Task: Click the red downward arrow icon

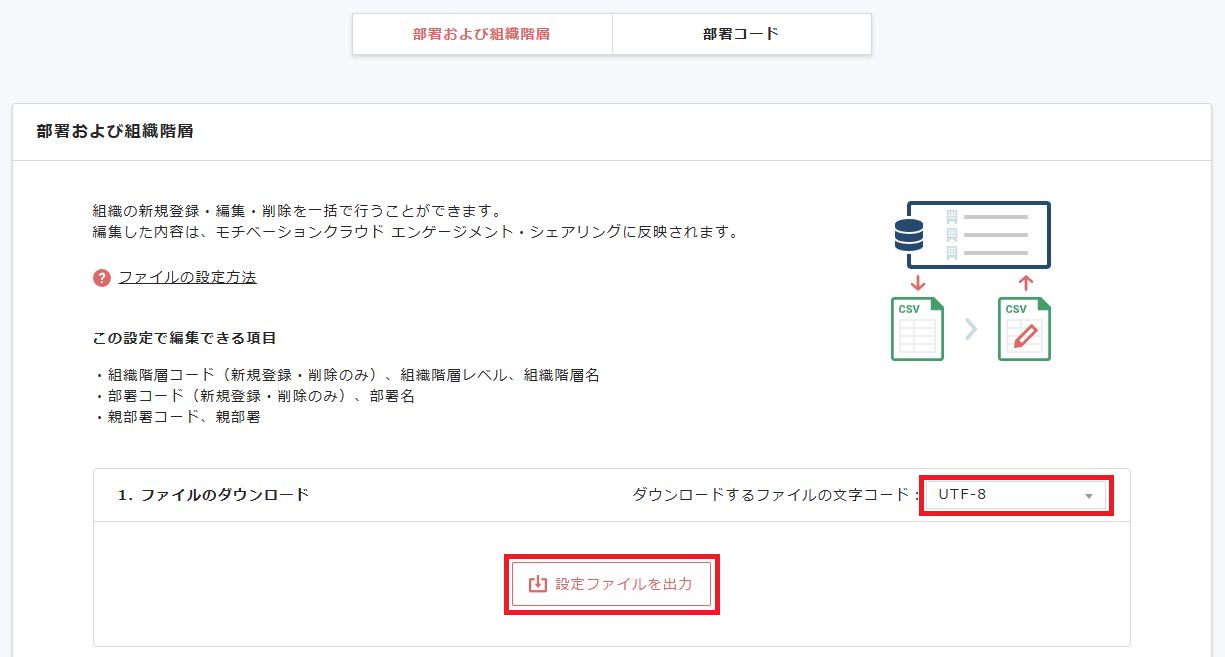Action: click(917, 283)
